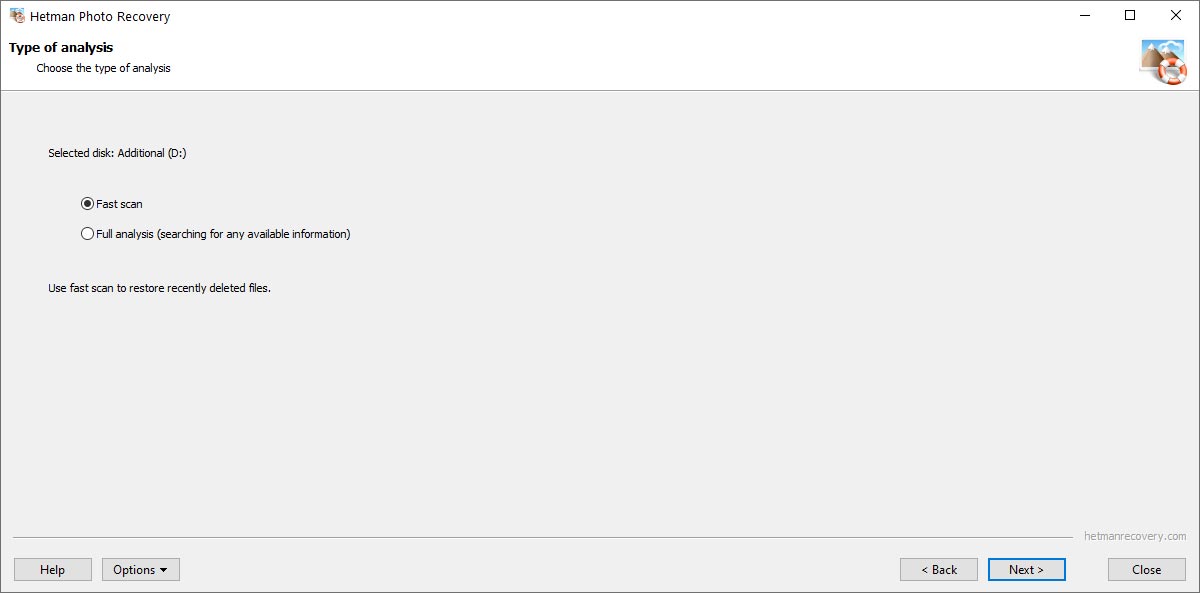The image size is (1200, 593).
Task: Proceed with the Next > button
Action: (1027, 570)
